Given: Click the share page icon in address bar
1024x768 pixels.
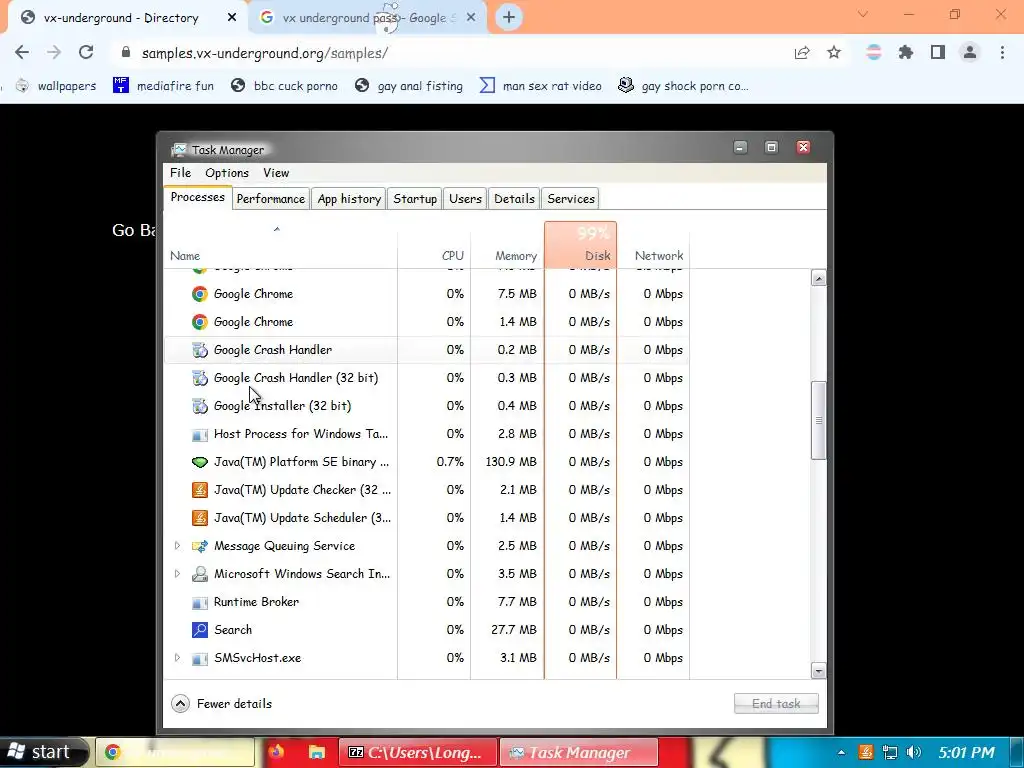Looking at the screenshot, I should point(802,53).
